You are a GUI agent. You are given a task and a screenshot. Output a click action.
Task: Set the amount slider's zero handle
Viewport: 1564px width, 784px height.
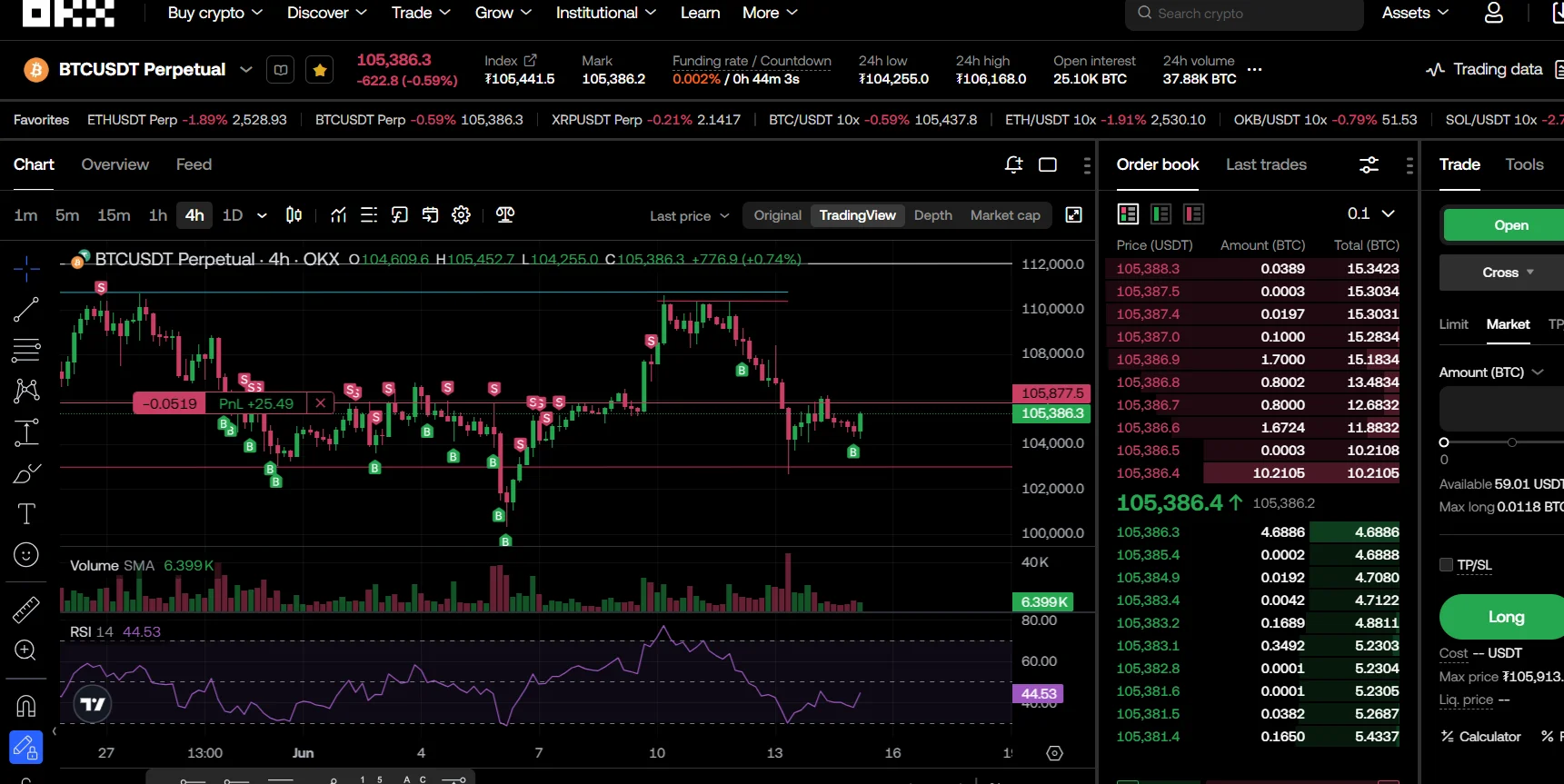coord(1444,442)
